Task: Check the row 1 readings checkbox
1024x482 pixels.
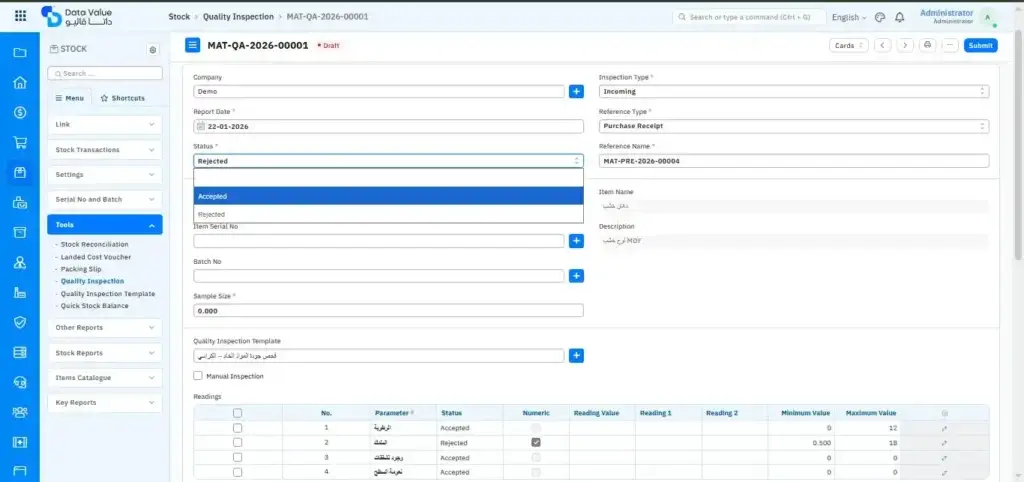Action: [x=237, y=428]
